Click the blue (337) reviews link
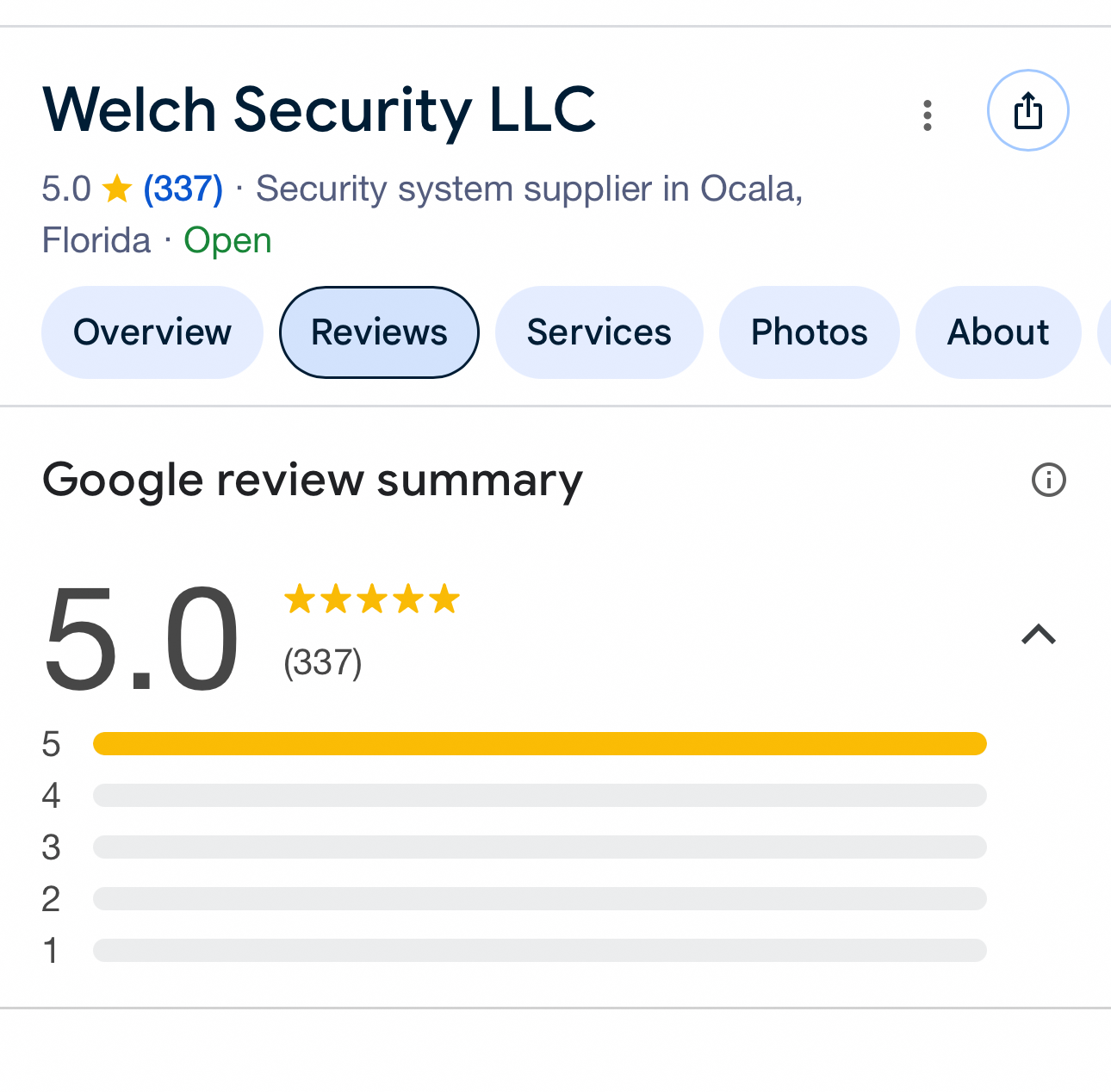The height and width of the screenshot is (1092, 1111). point(183,189)
